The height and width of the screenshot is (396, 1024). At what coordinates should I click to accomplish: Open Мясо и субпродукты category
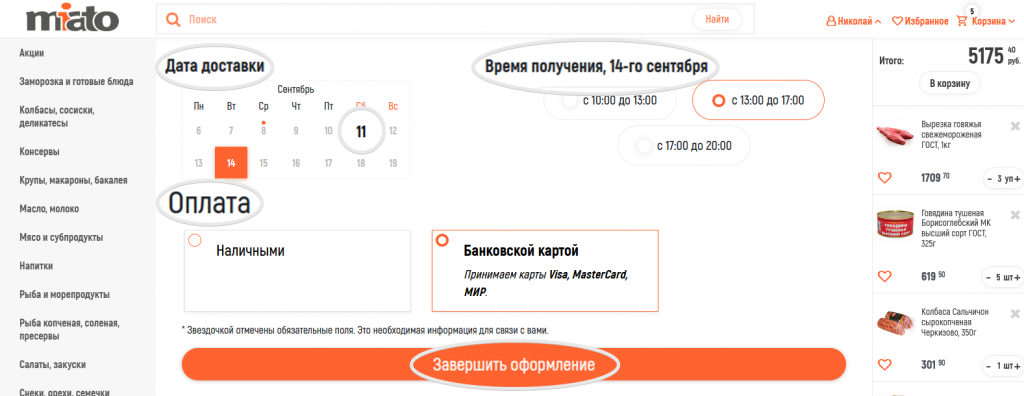coord(61,237)
